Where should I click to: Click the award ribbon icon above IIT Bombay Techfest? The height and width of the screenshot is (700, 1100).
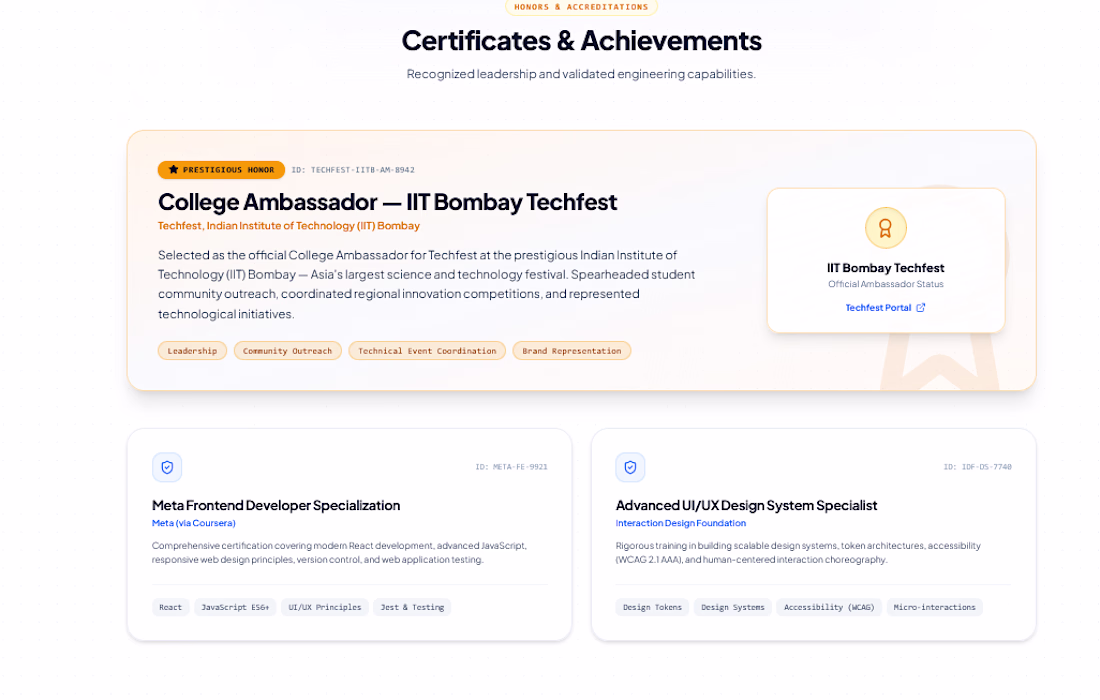[885, 228]
